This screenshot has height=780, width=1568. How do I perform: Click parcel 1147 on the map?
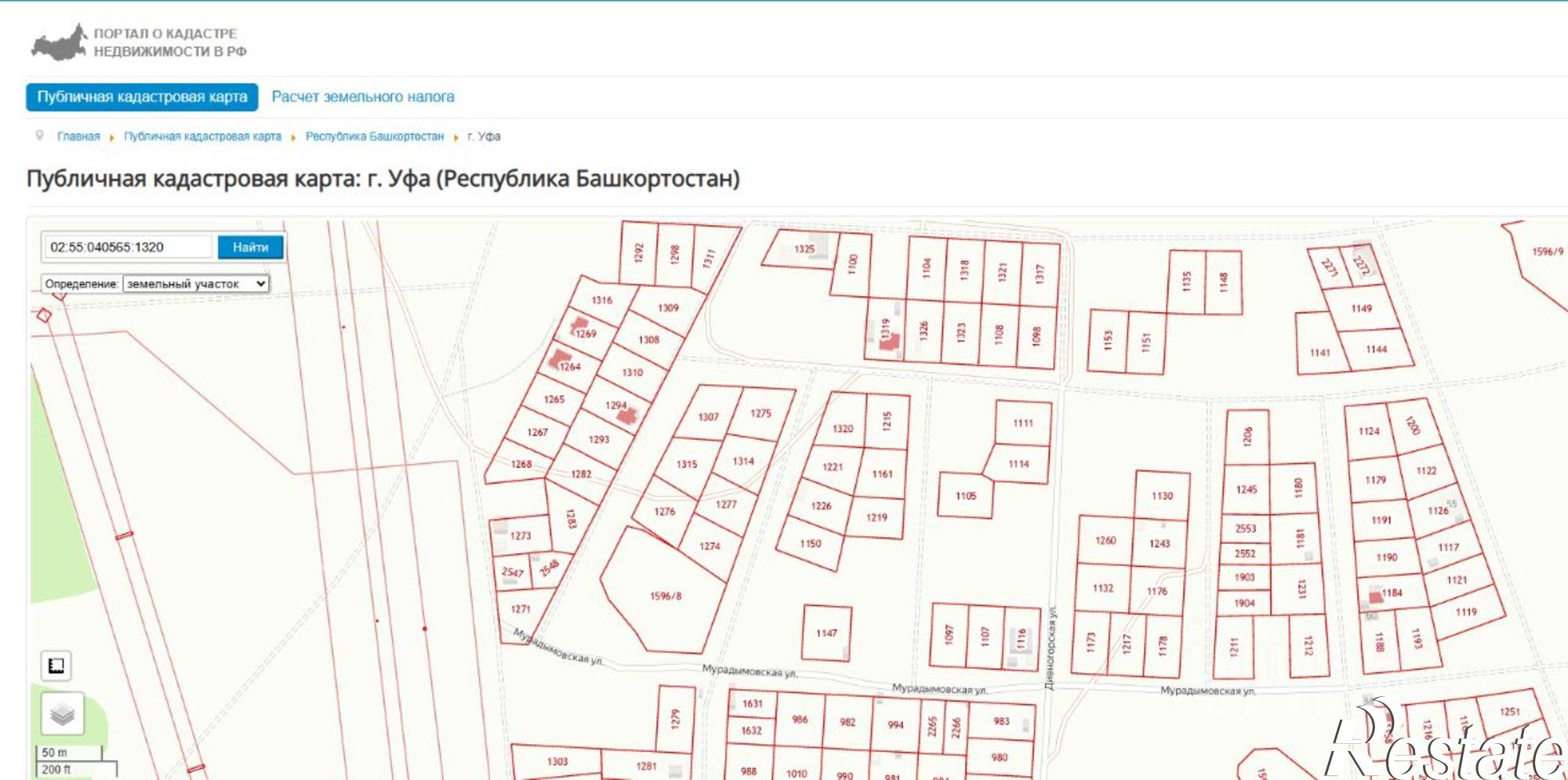pos(826,633)
